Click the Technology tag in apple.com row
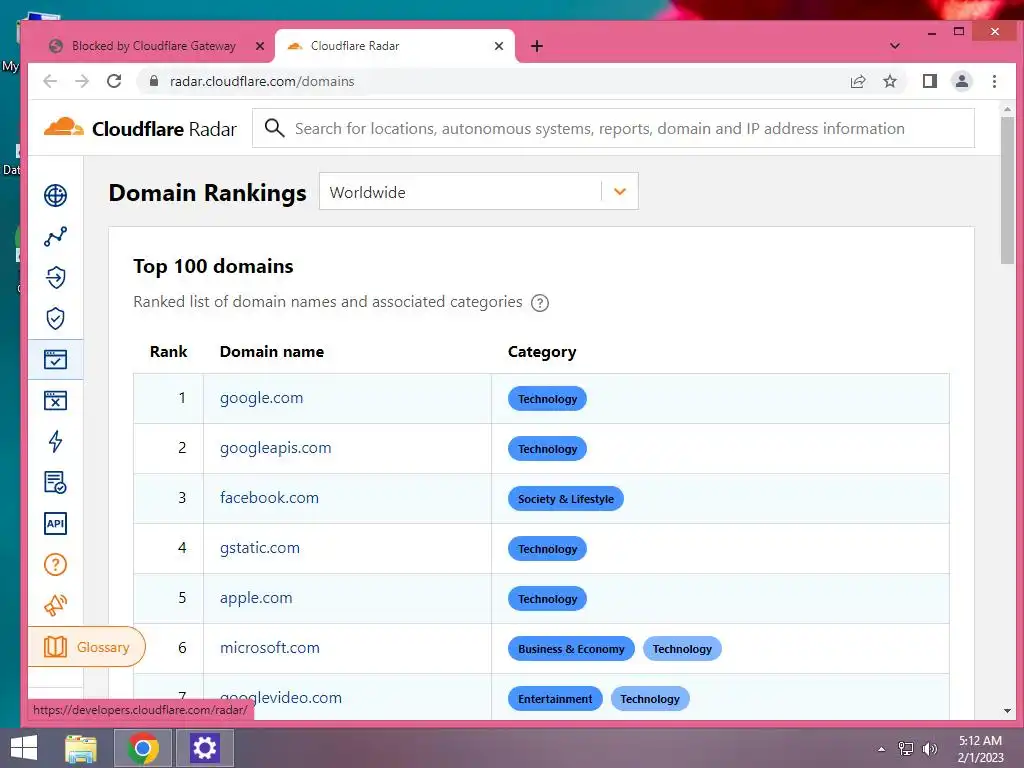The height and width of the screenshot is (768, 1024). coord(547,599)
